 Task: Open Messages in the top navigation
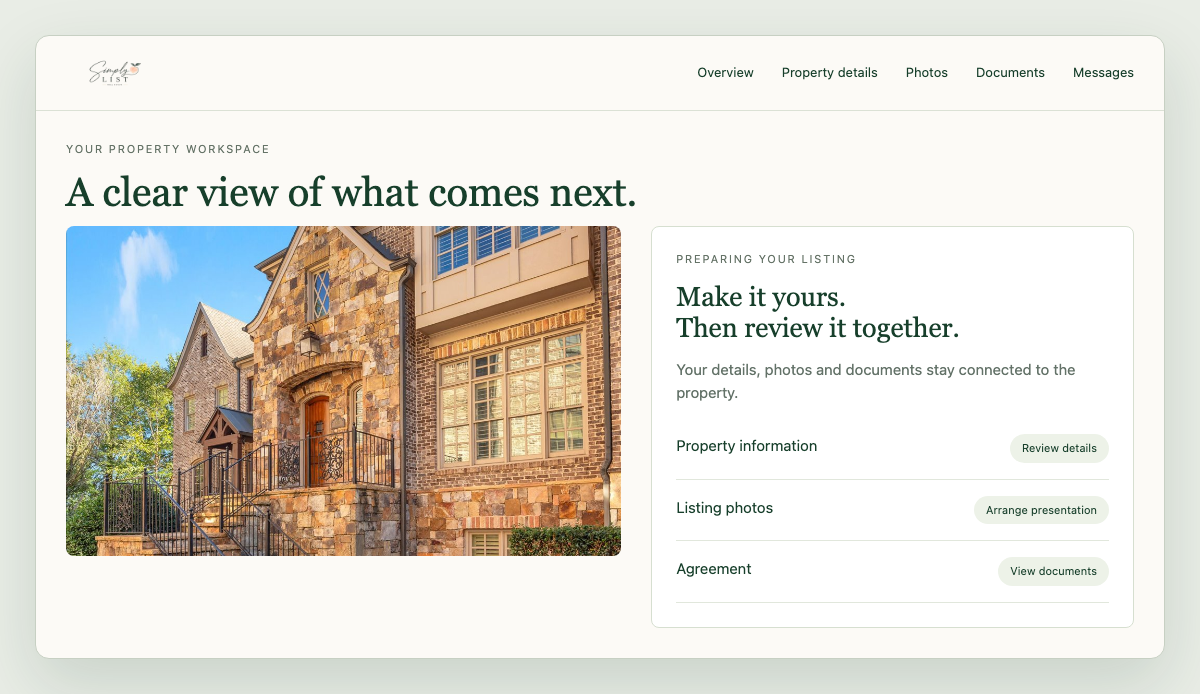1103,73
